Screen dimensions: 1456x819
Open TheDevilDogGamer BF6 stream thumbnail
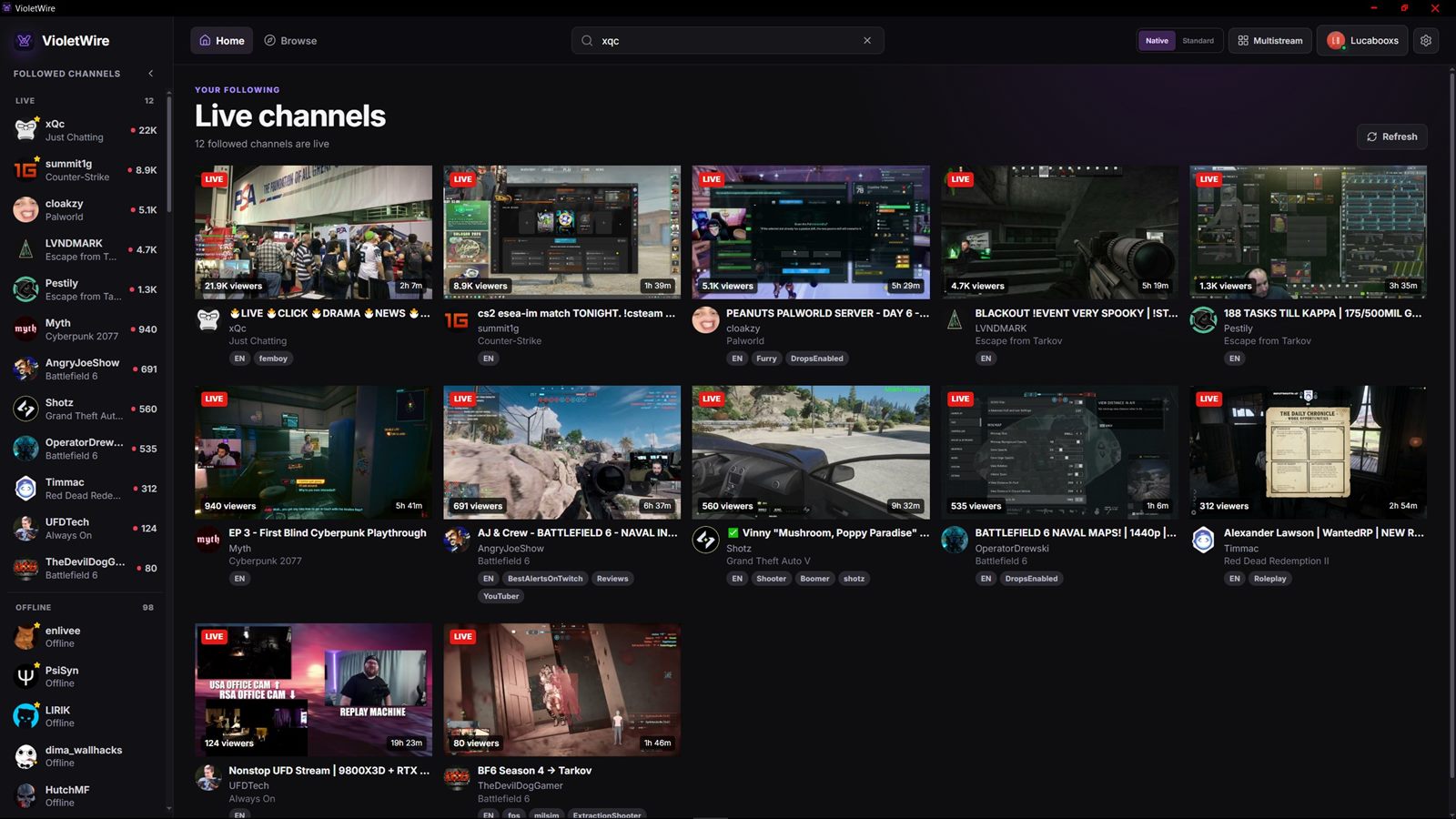click(x=561, y=690)
